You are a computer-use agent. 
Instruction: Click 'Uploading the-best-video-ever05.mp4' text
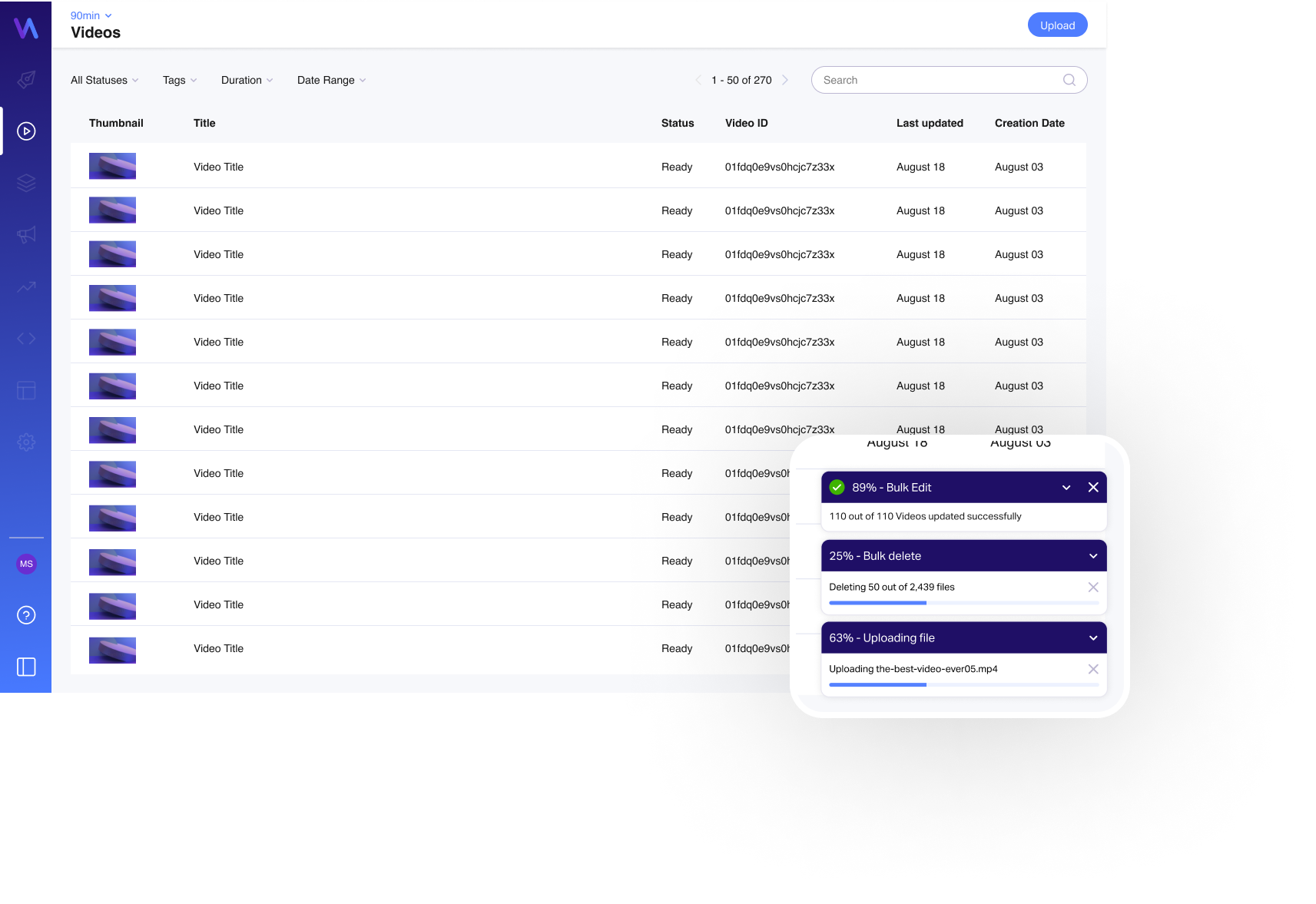913,669
